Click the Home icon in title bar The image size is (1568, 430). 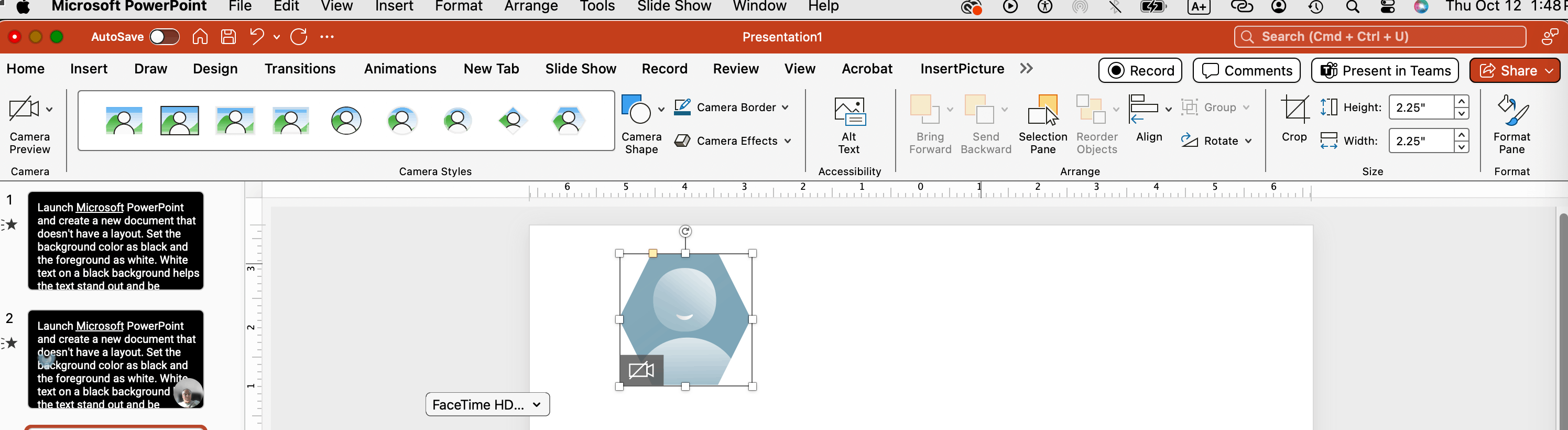(x=200, y=37)
